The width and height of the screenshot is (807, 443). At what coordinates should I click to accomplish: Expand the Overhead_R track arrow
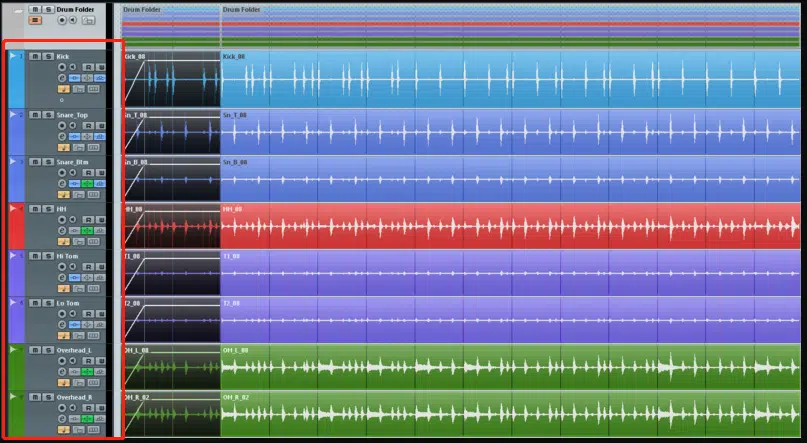[13, 397]
